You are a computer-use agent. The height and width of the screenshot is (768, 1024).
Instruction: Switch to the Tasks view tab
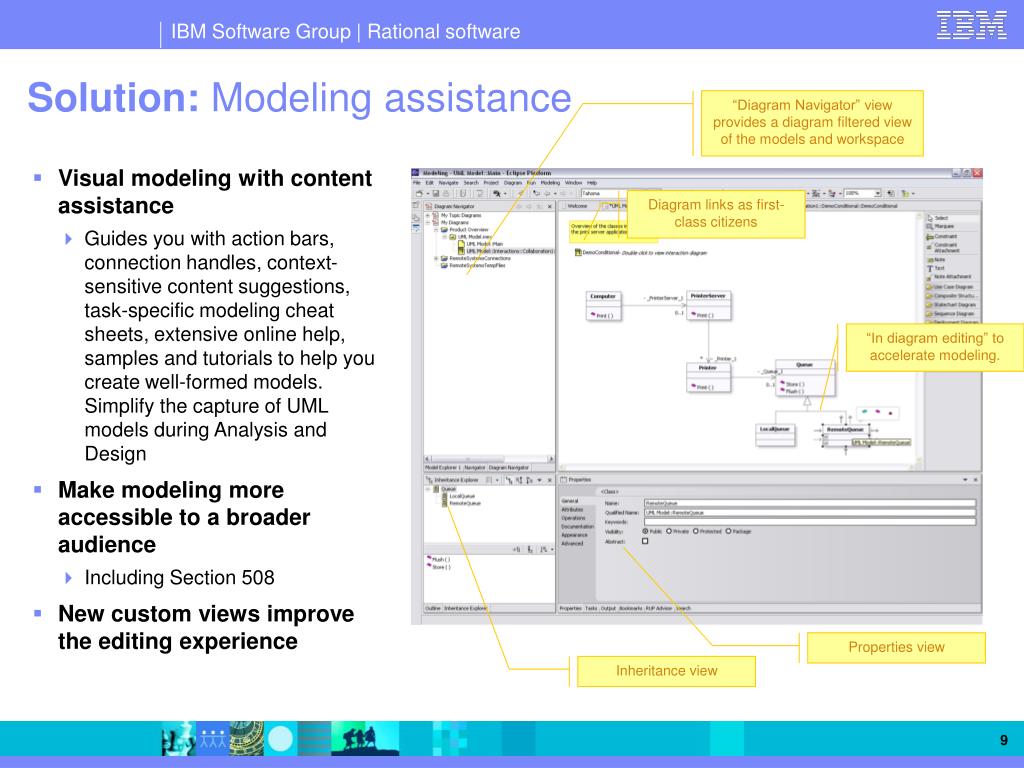pos(591,608)
